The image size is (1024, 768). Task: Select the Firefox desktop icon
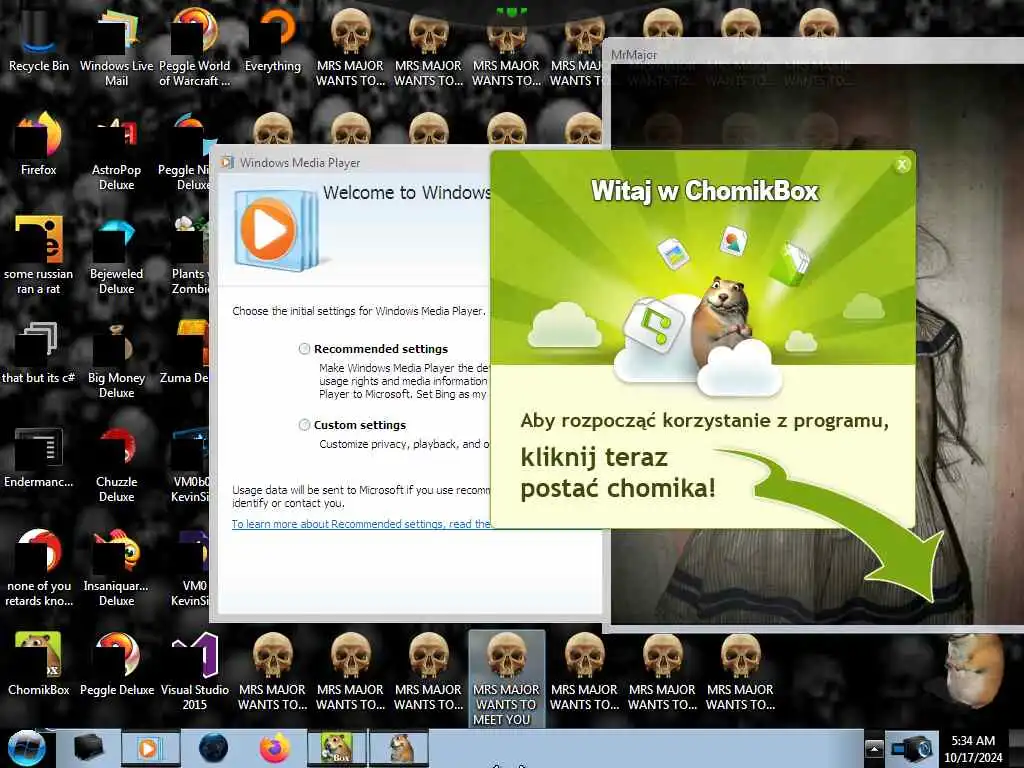click(x=39, y=144)
